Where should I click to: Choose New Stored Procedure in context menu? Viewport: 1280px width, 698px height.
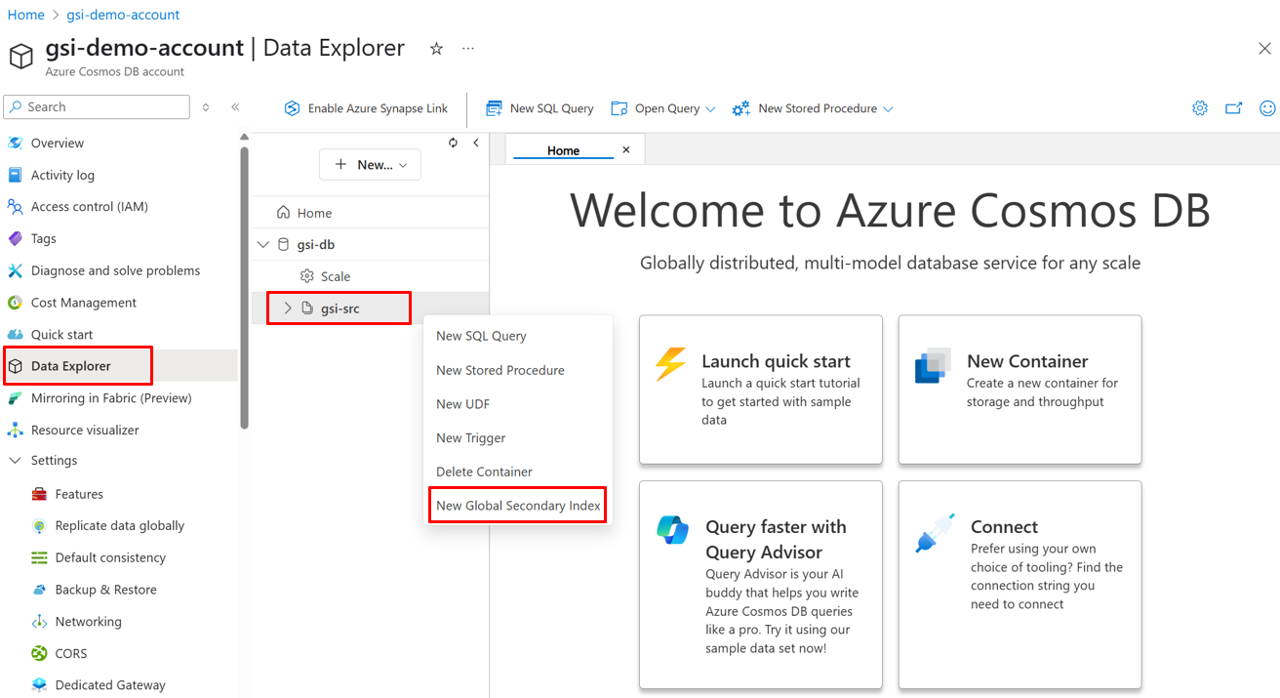pos(500,370)
